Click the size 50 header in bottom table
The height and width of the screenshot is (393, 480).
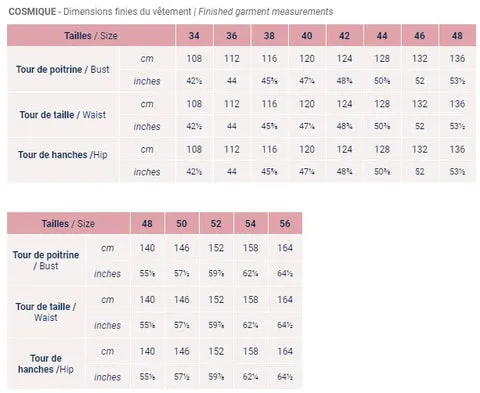(181, 223)
